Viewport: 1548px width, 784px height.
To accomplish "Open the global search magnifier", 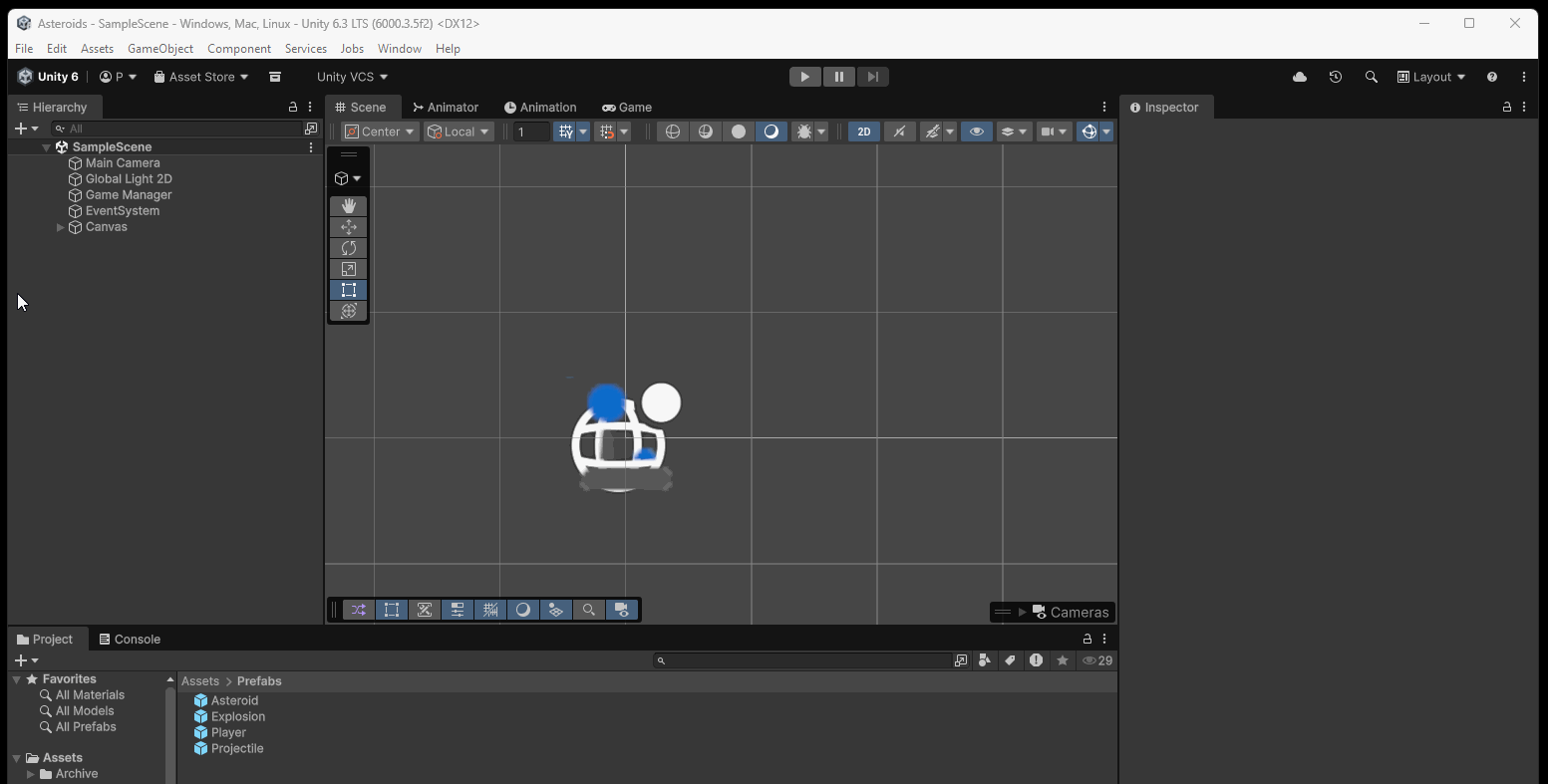I will click(1372, 77).
